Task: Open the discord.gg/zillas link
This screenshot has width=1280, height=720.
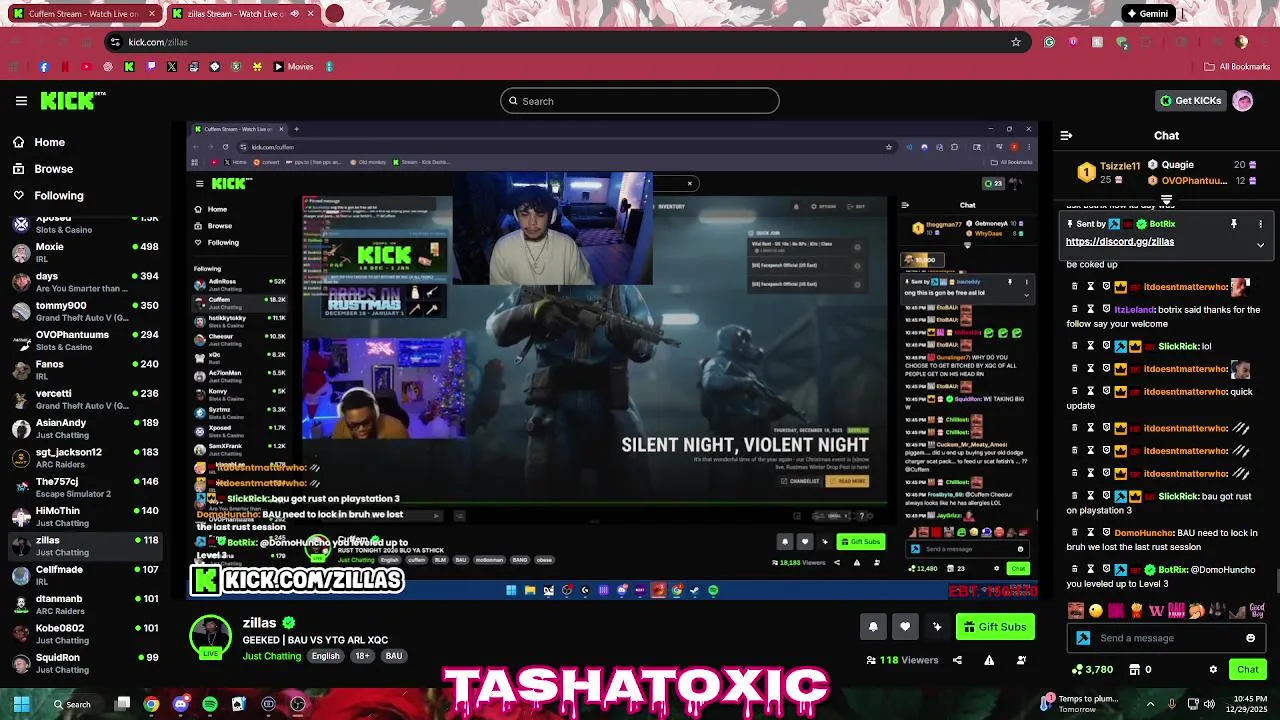Action: [1120, 241]
